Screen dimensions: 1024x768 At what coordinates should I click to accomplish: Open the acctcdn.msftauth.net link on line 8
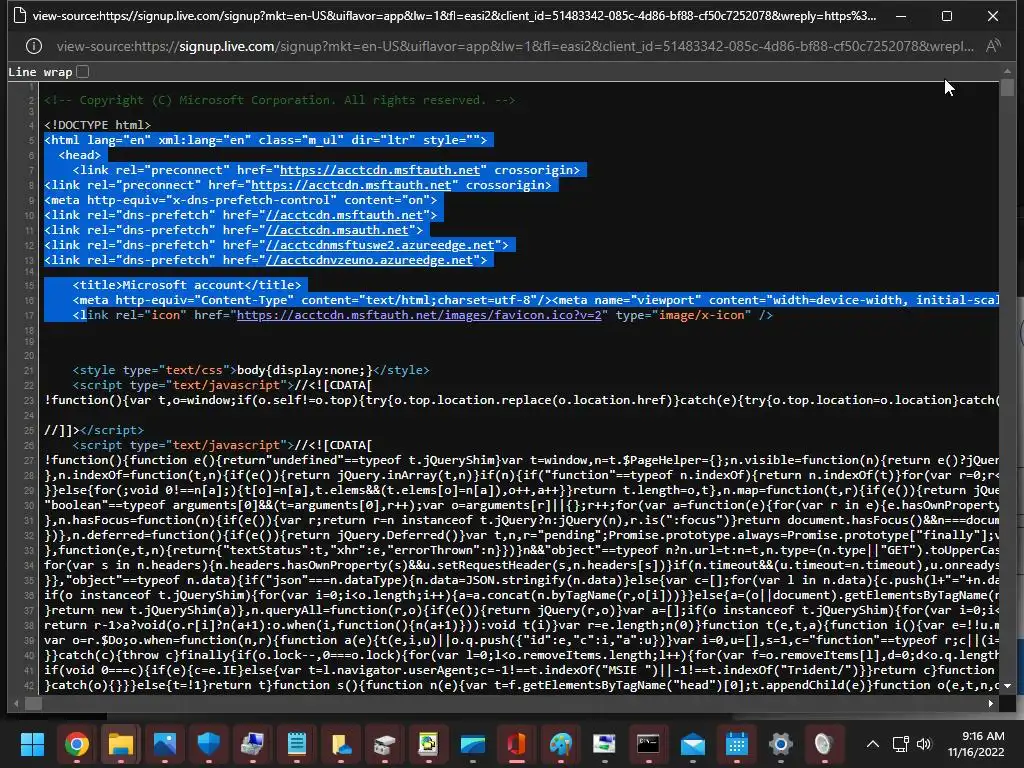pos(351,185)
